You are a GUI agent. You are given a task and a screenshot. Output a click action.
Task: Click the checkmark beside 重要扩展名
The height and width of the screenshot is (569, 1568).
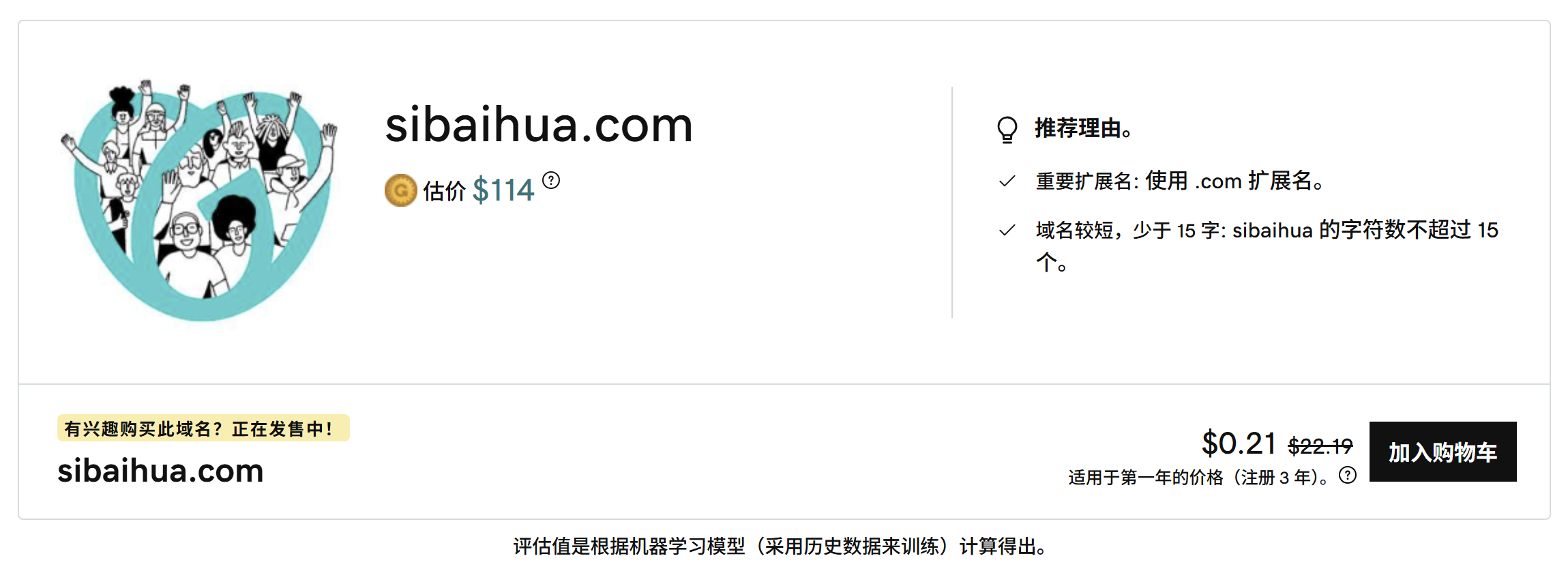pos(1007,181)
